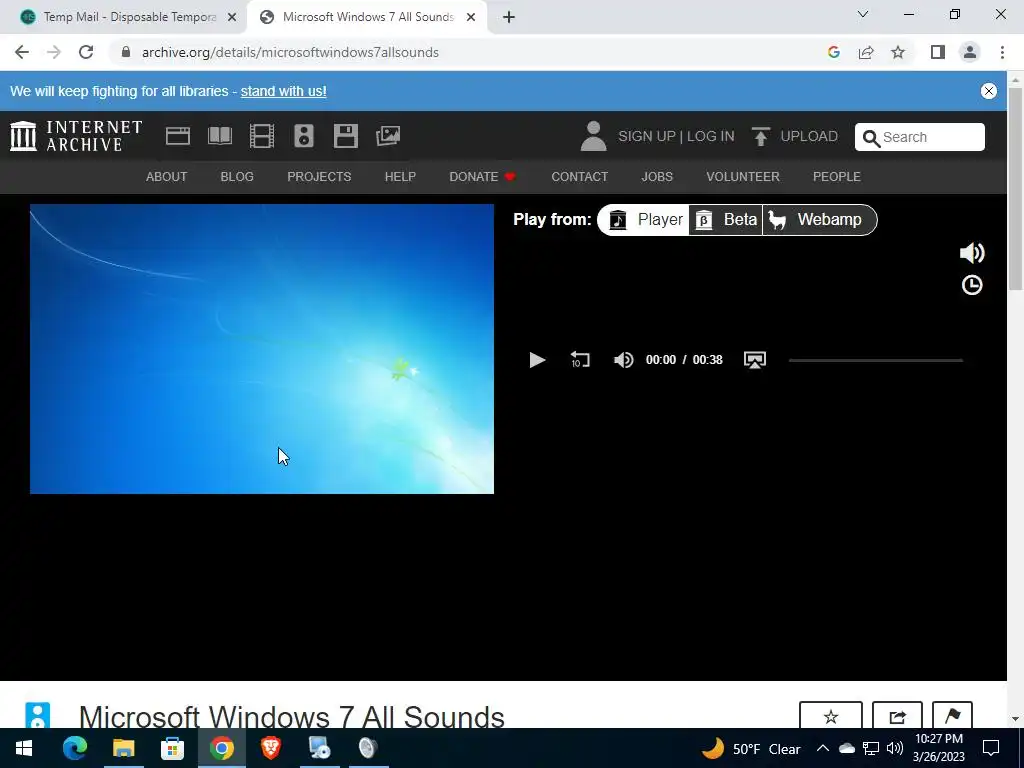Open the PROJECTS menu item
This screenshot has height=768, width=1024.
[x=319, y=176]
